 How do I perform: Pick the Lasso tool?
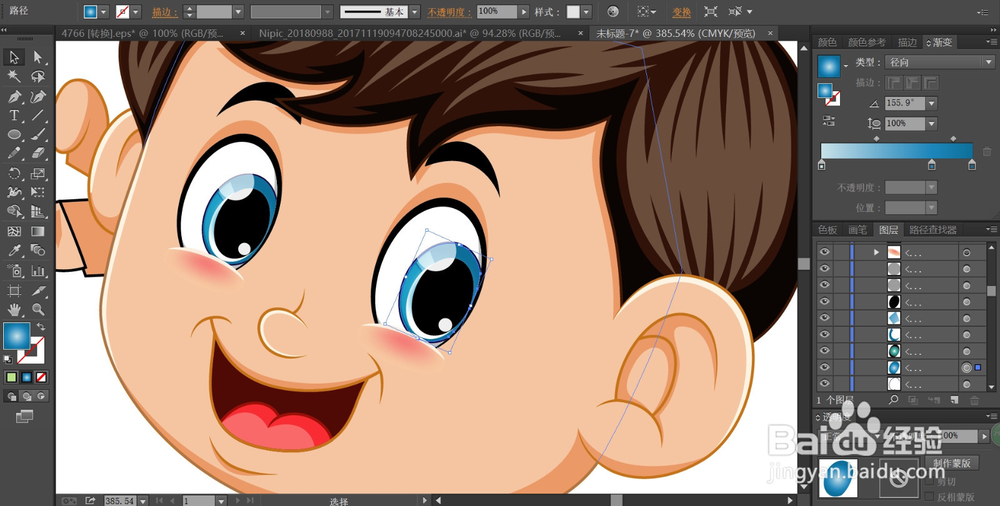tap(38, 77)
